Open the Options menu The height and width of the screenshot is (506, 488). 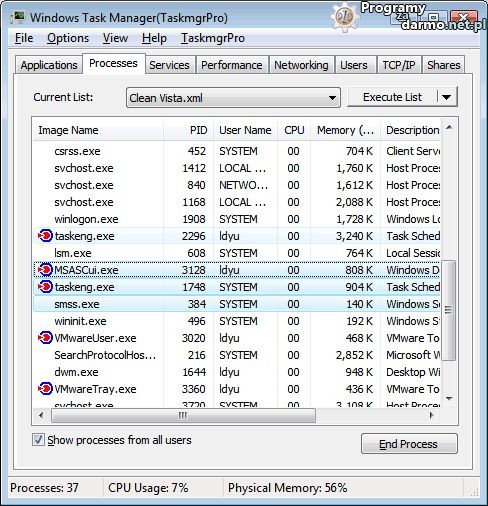coord(68,38)
